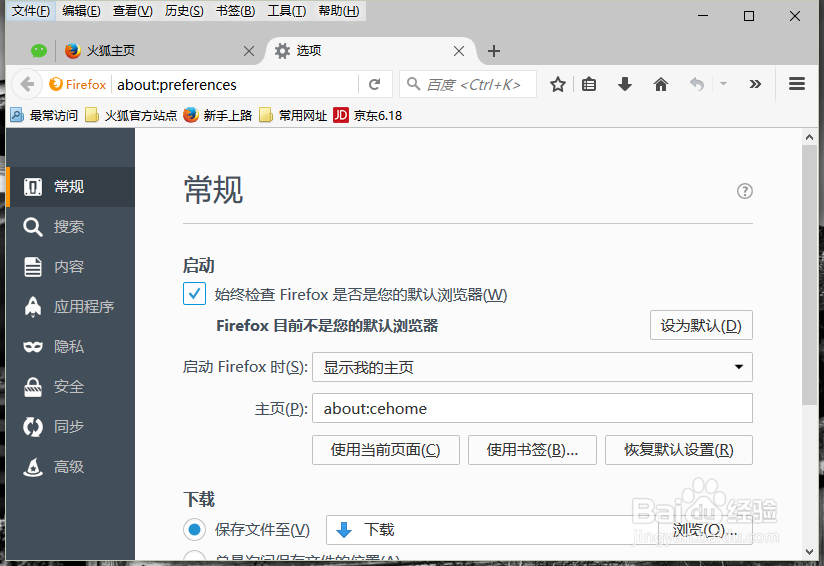Click the Firefox identity icon in the address bar

click(x=78, y=84)
